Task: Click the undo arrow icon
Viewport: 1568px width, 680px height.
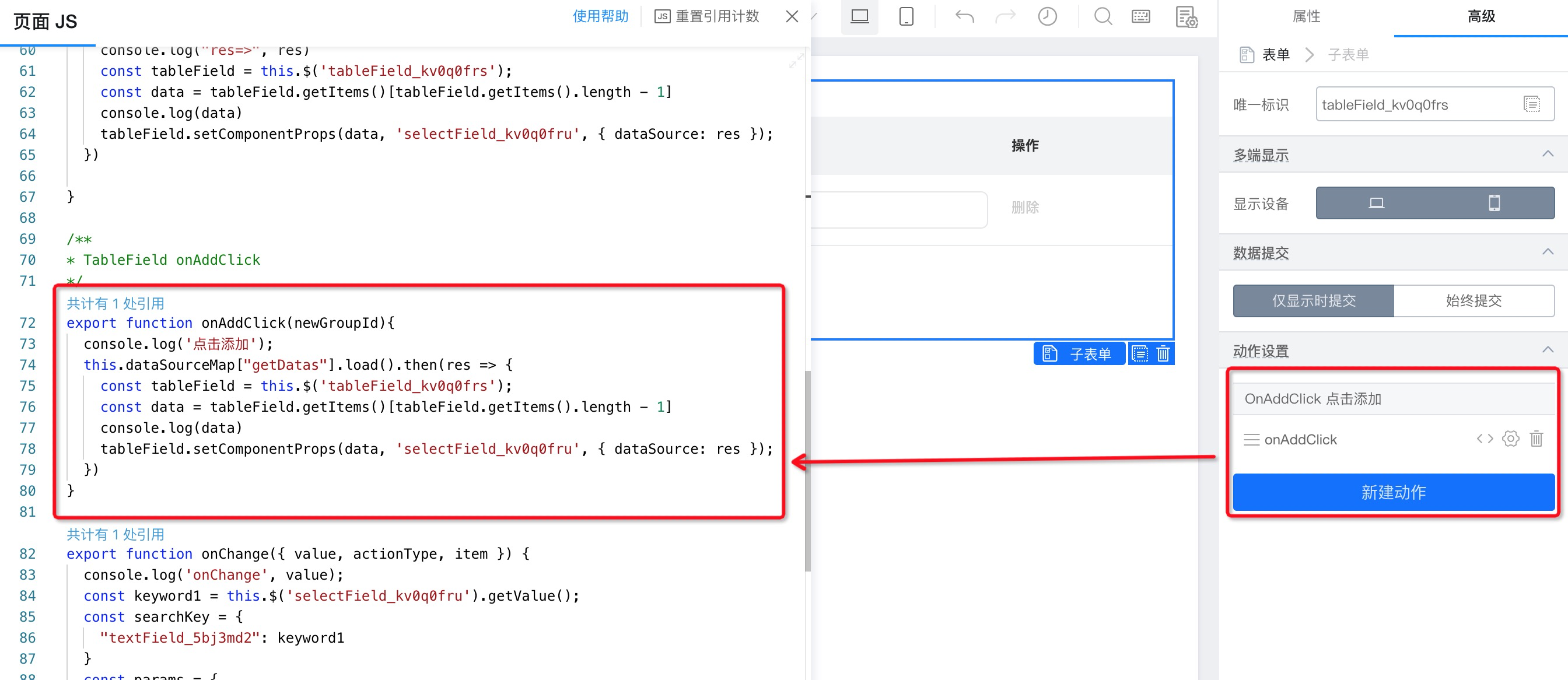Action: pos(964,16)
